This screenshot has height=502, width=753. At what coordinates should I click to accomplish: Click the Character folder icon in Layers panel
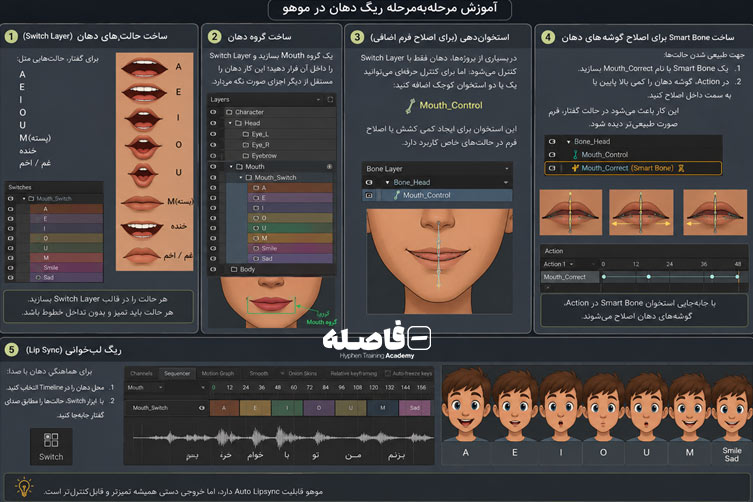[x=229, y=112]
